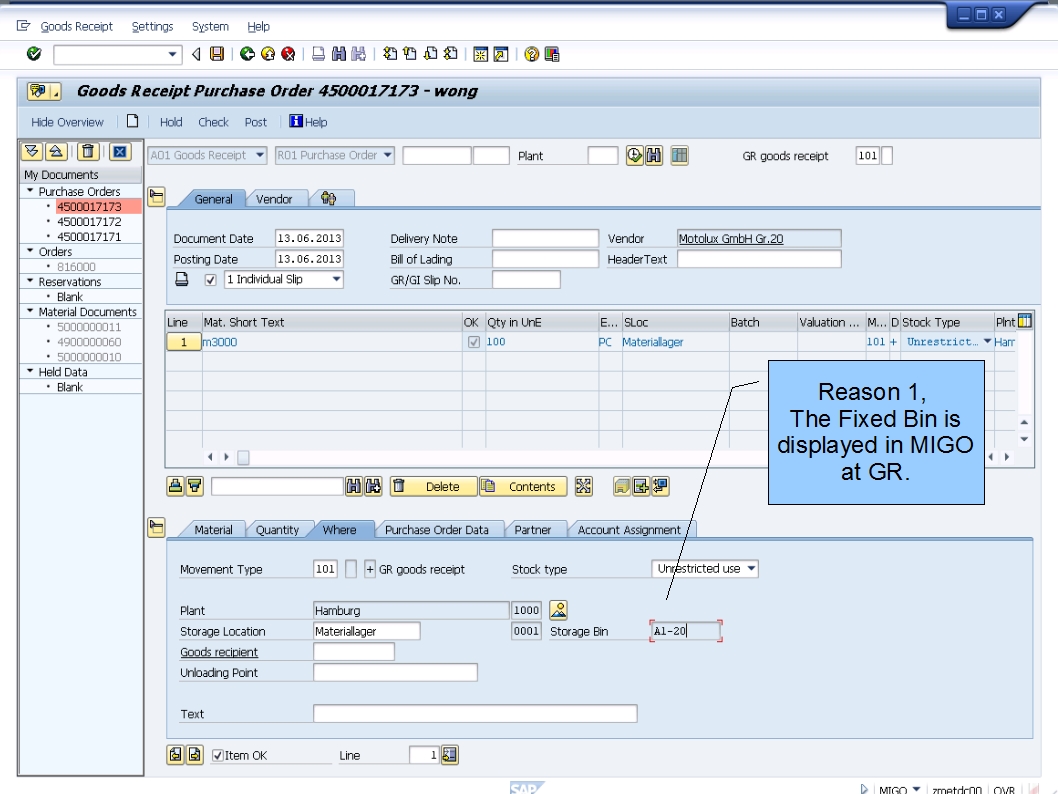Collapse the Reservations tree node

pos(30,281)
